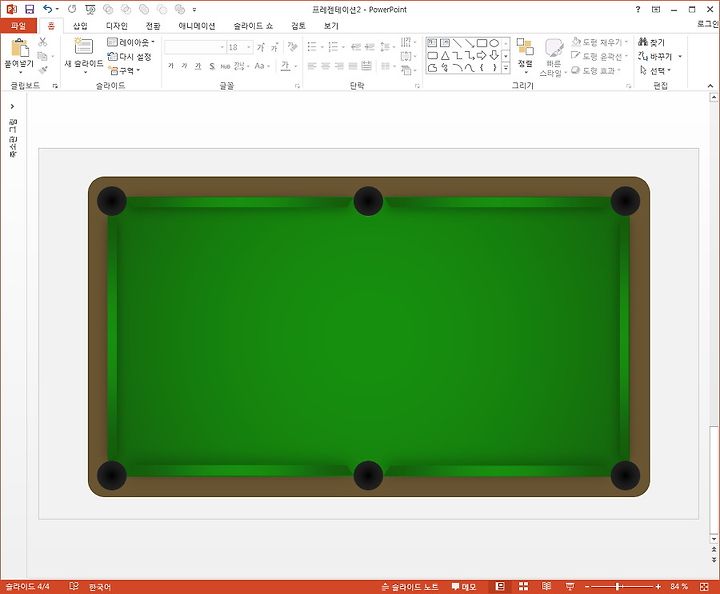Viewport: 720px width, 594px height.
Task: Open Shape Effects (도형 효과) dropdown
Action: pos(596,71)
